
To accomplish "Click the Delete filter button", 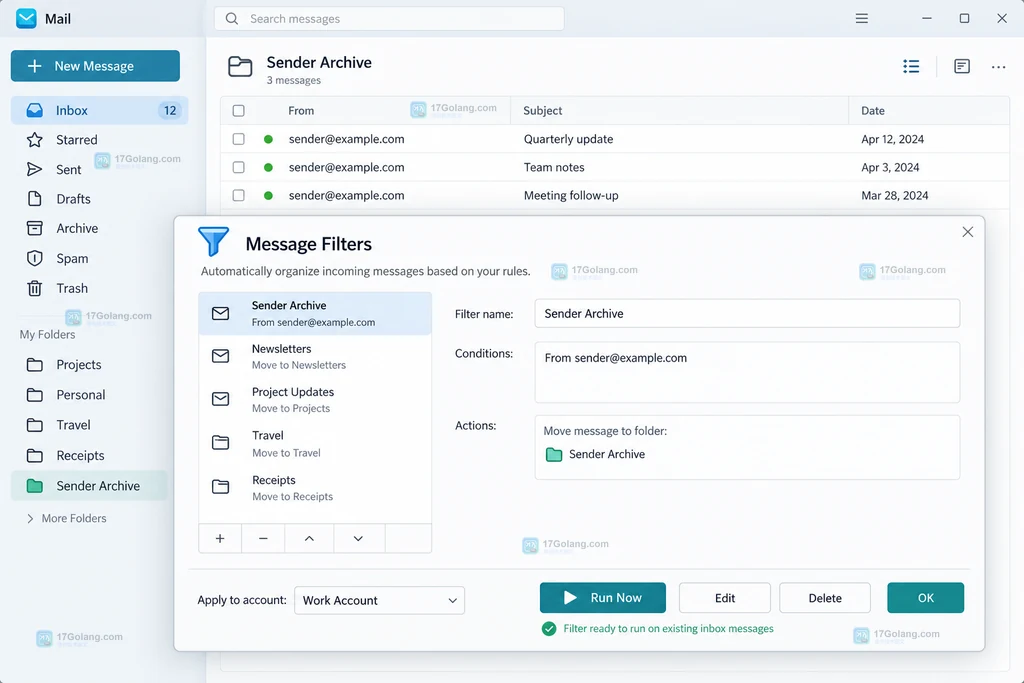I will click(825, 597).
